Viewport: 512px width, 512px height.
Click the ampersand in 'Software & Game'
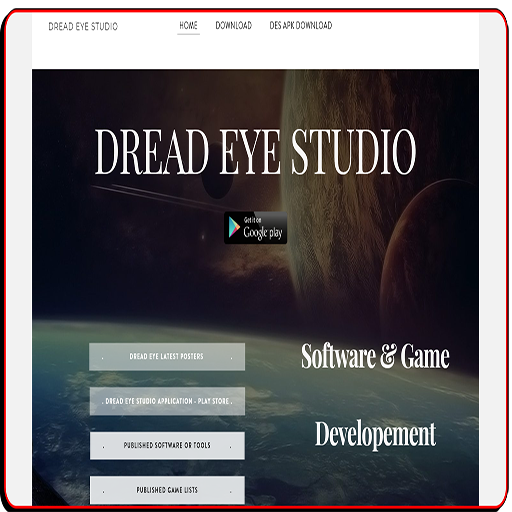pos(388,356)
